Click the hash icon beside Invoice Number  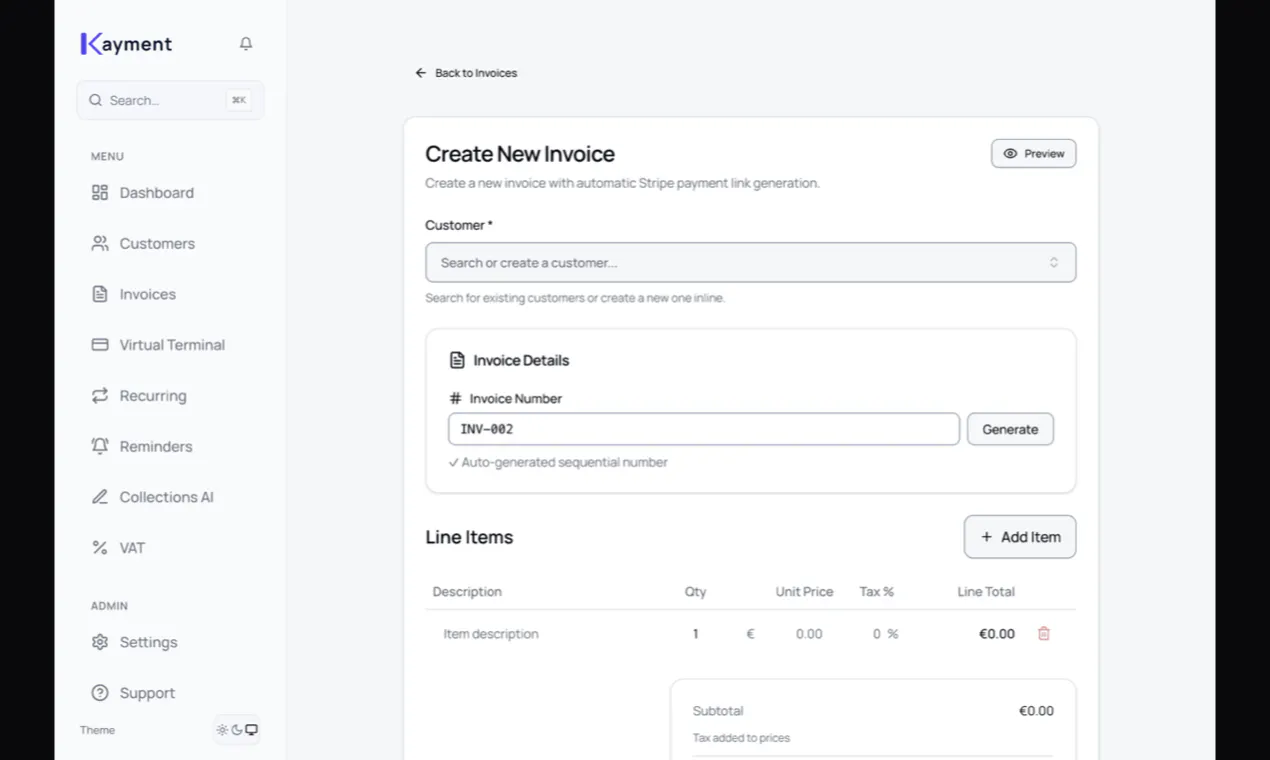455,398
